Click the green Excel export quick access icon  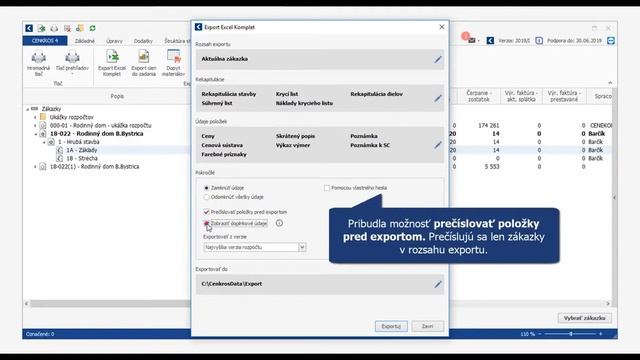click(x=41, y=28)
